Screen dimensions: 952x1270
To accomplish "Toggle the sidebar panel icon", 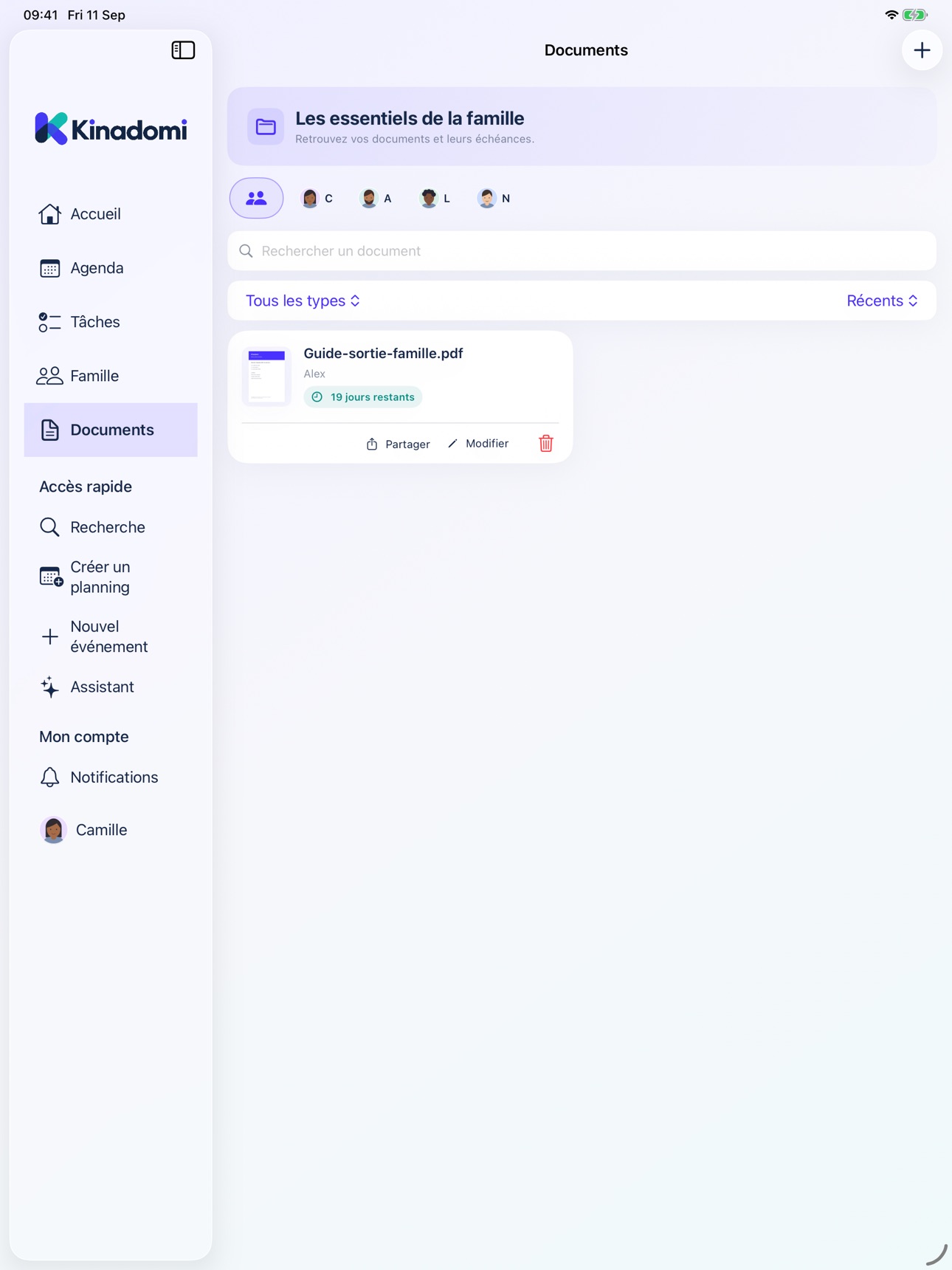I will point(183,50).
